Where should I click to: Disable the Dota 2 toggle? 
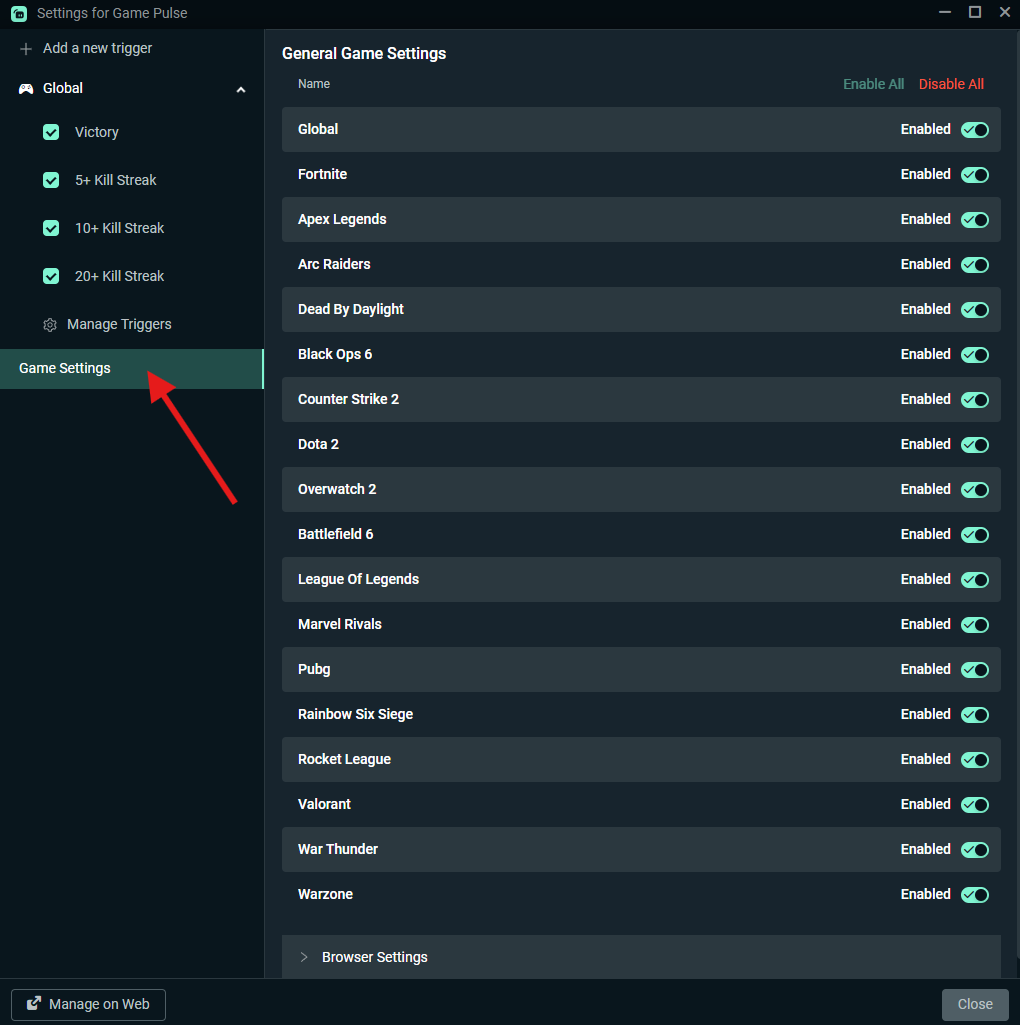[974, 445]
